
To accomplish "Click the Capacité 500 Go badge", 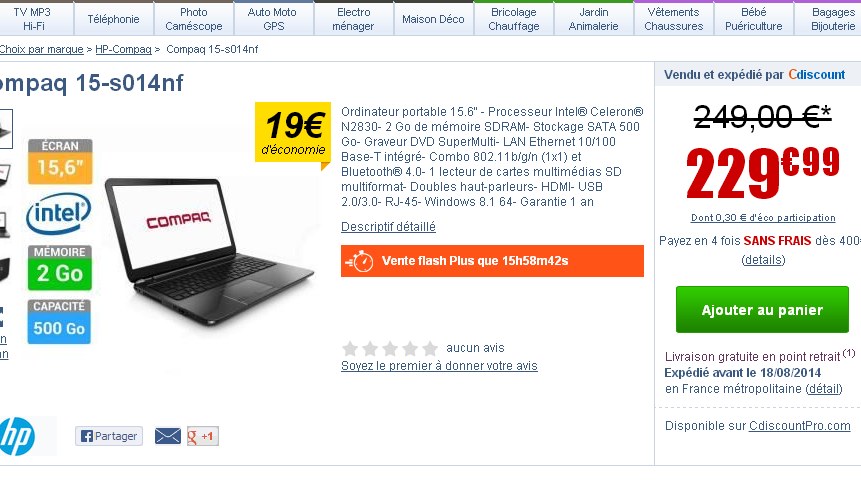I will [x=59, y=322].
